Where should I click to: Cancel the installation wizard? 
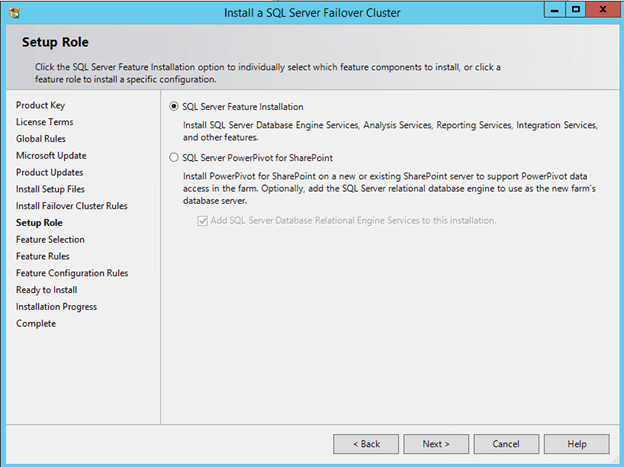506,444
